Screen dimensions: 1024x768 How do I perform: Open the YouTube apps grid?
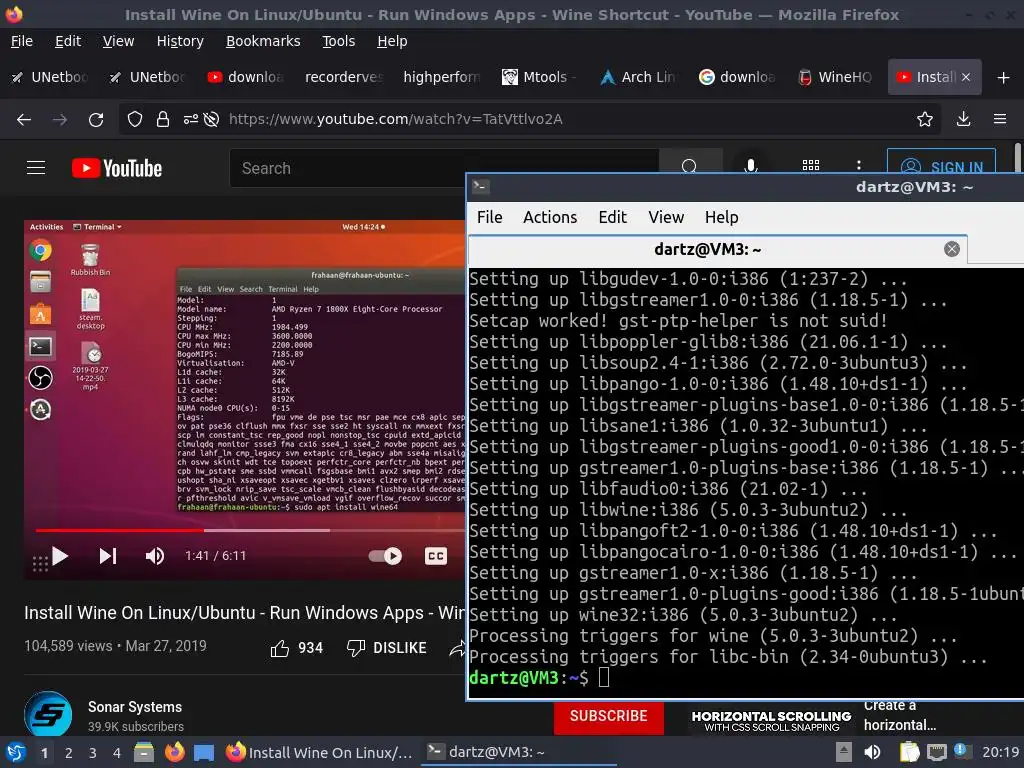pyautogui.click(x=810, y=166)
